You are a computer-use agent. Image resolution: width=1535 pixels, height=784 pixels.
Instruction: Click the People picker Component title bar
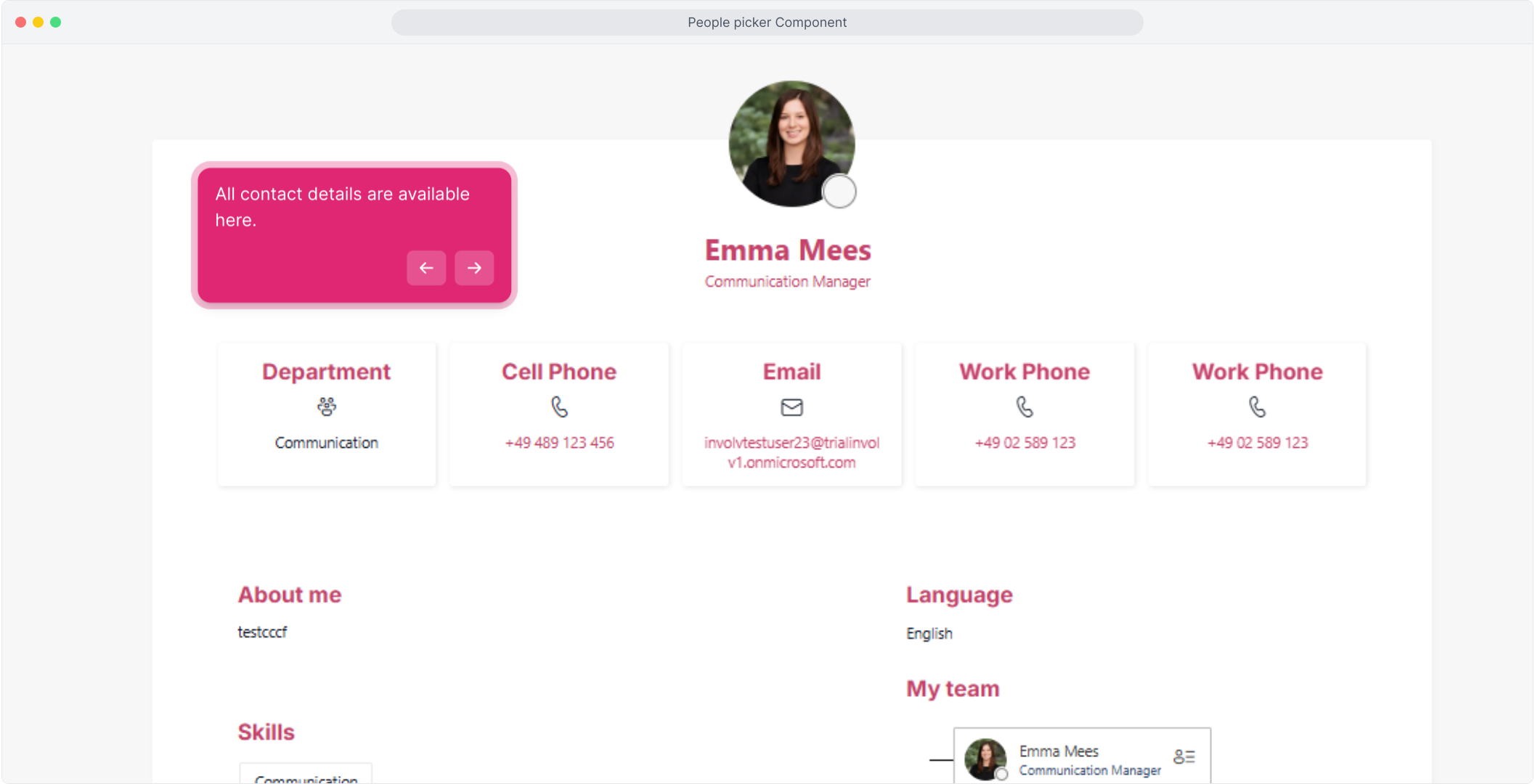[767, 23]
